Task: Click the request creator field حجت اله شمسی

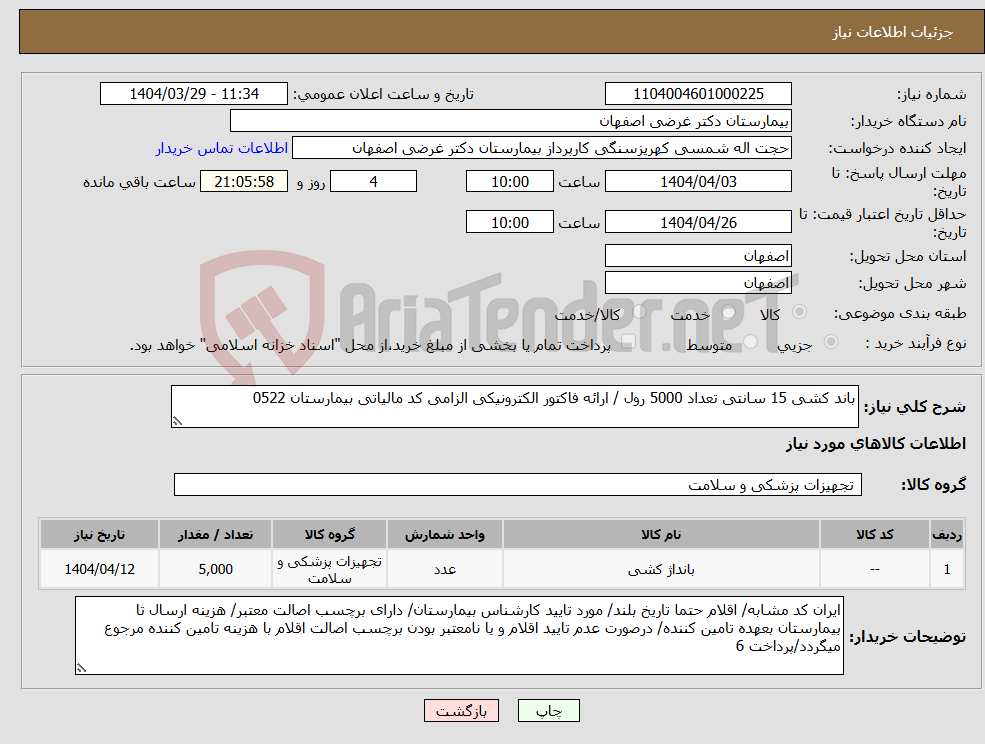Action: pos(541,148)
